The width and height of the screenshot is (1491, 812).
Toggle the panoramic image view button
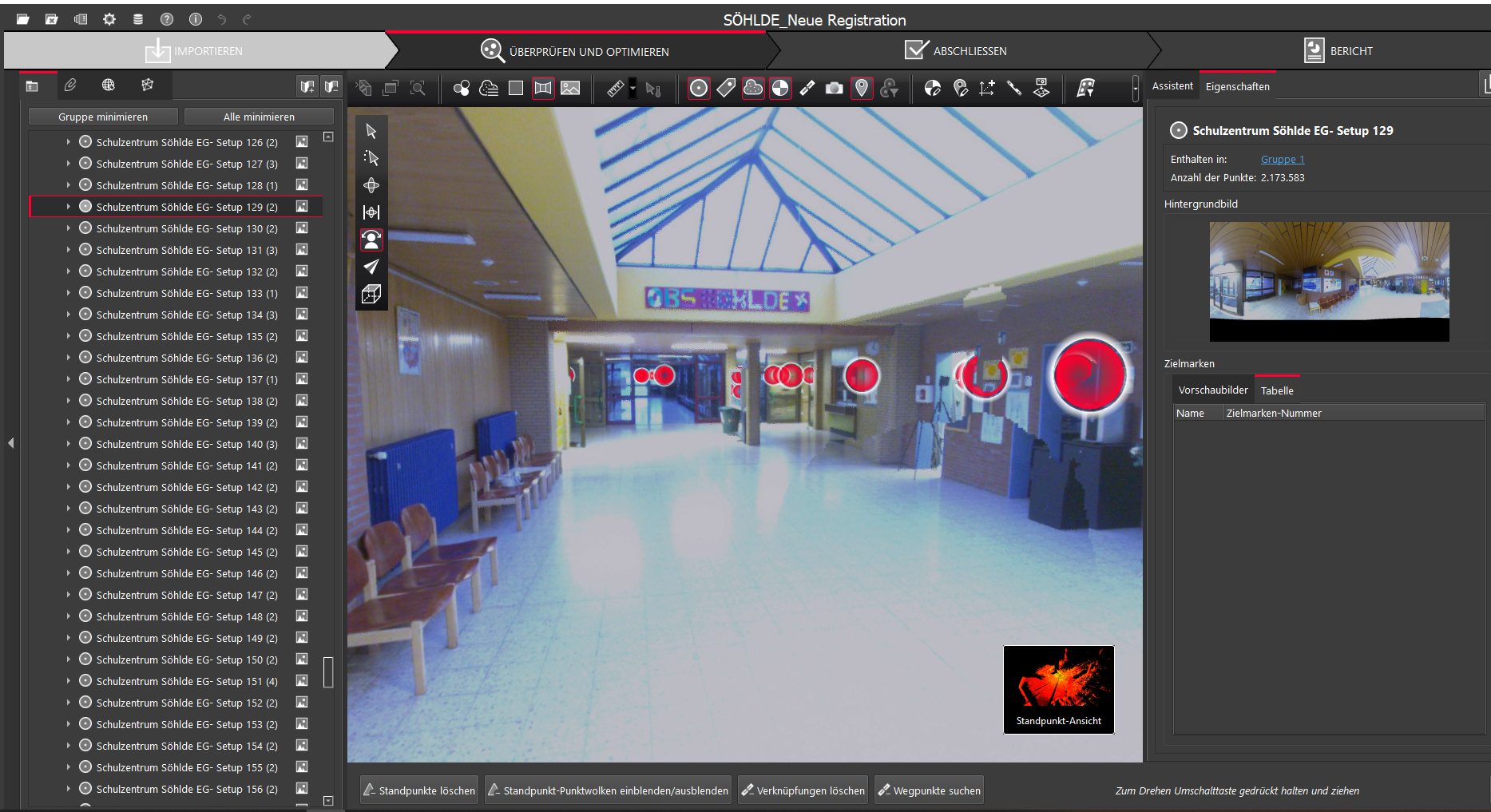tap(543, 89)
